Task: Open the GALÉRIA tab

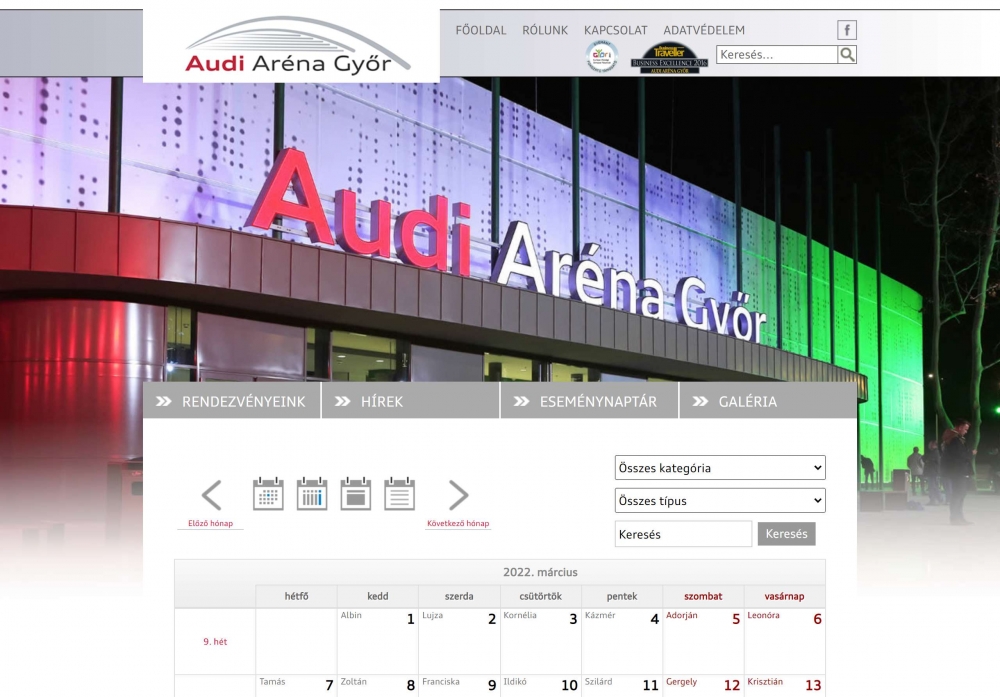Action: 768,401
